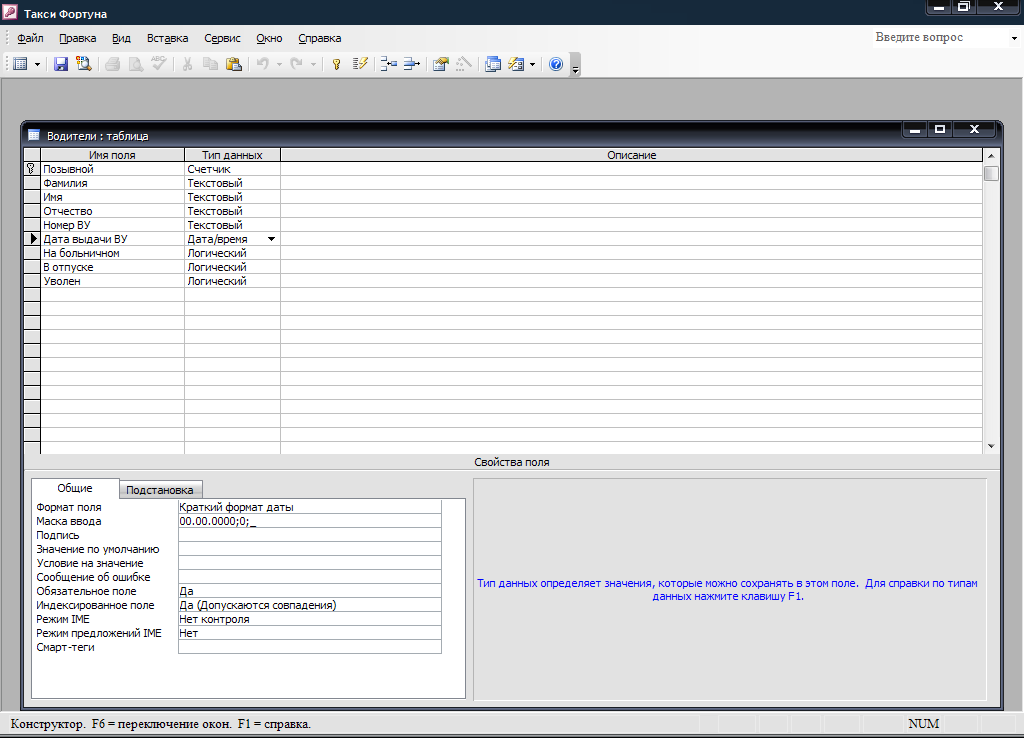Open the Properties toolbar icon

[x=441, y=64]
